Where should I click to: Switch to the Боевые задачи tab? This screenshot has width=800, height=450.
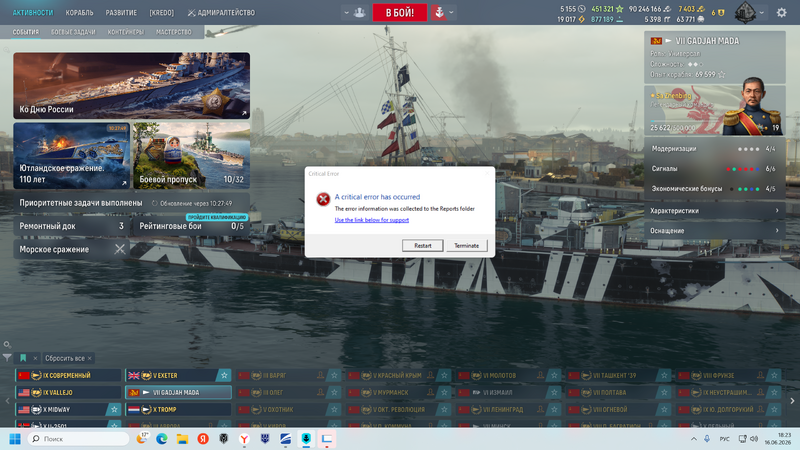[x=73, y=32]
